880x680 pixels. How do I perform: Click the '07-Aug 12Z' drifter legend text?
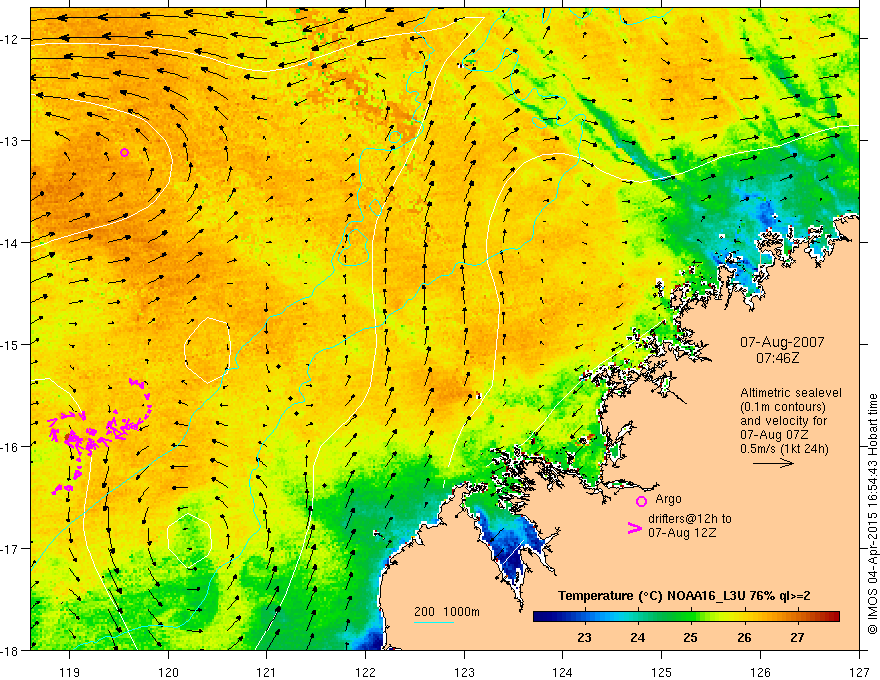[682, 533]
